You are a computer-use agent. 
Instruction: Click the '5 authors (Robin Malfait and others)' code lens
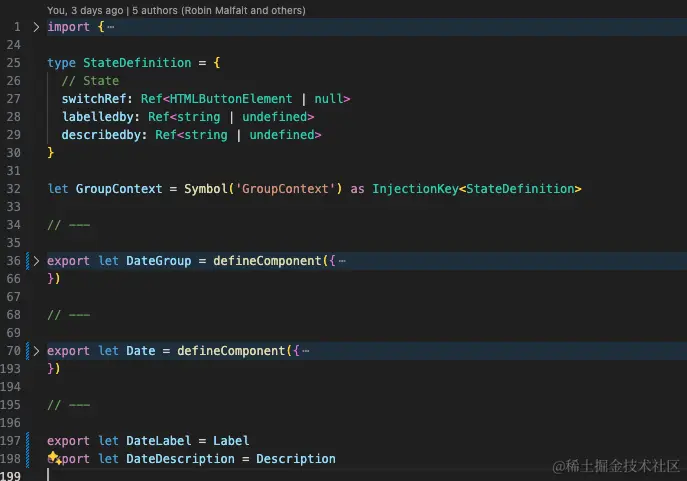click(x=219, y=10)
